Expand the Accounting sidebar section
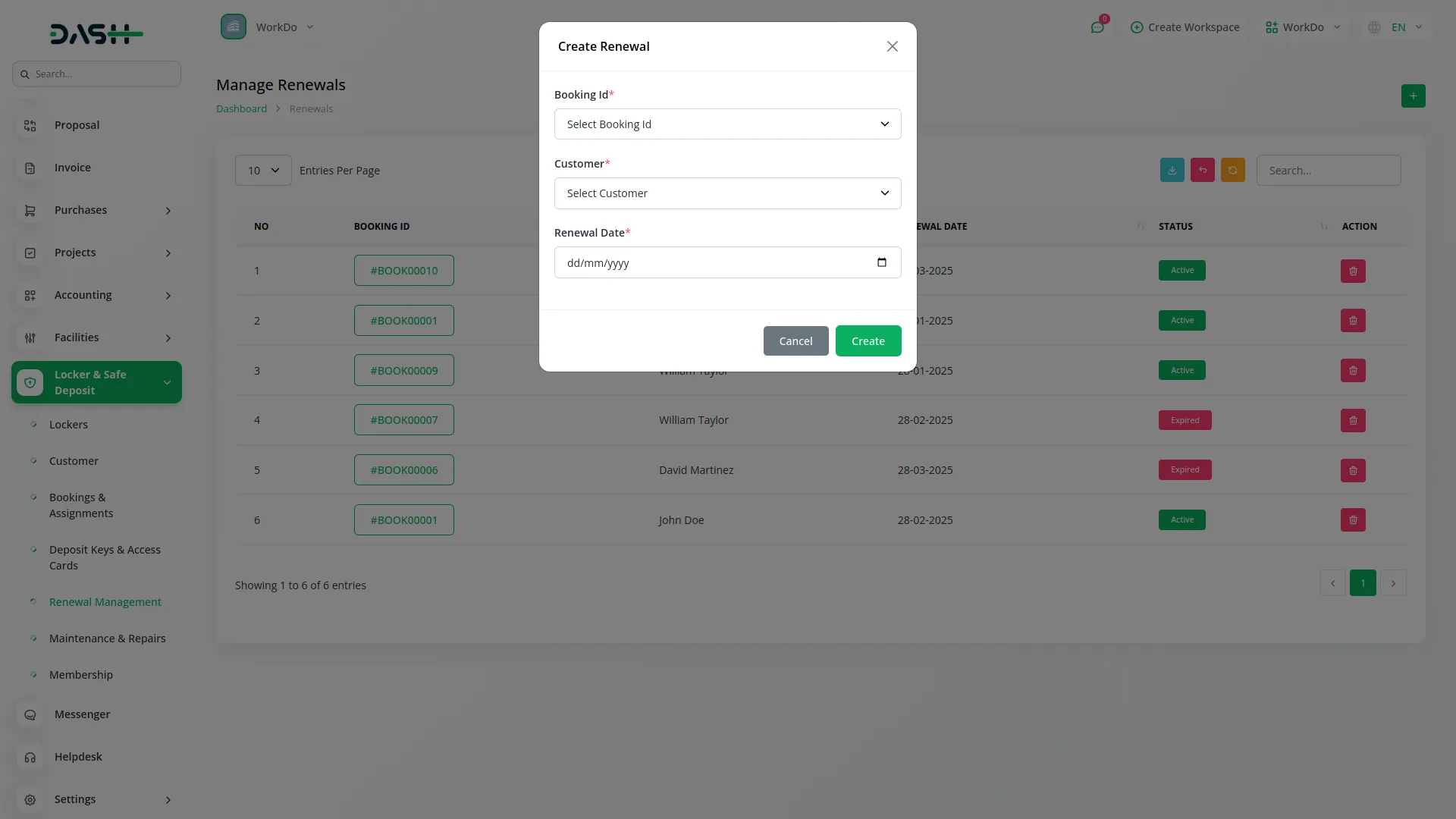The width and height of the screenshot is (1456, 819). [x=83, y=295]
